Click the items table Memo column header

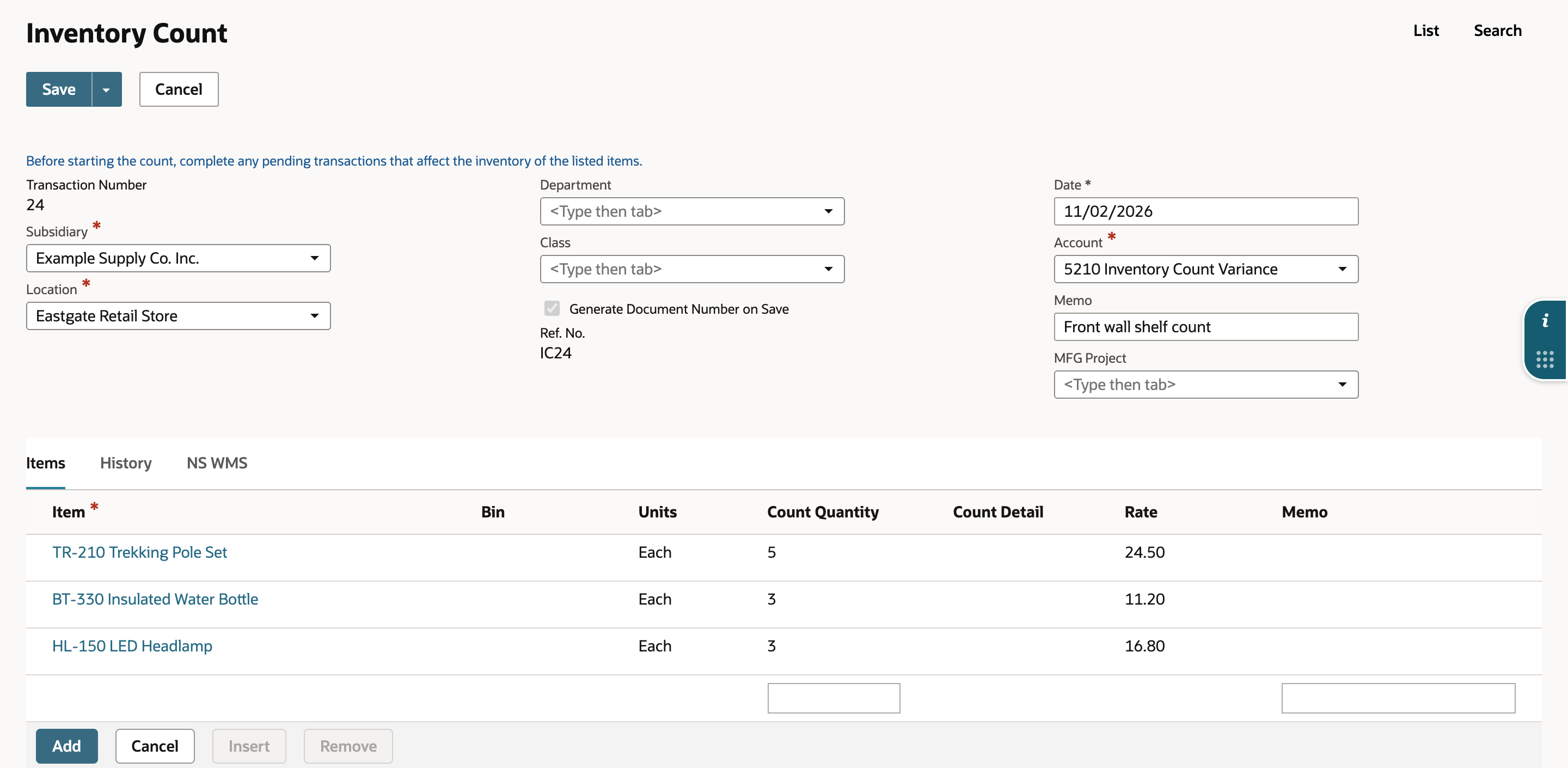click(1304, 512)
